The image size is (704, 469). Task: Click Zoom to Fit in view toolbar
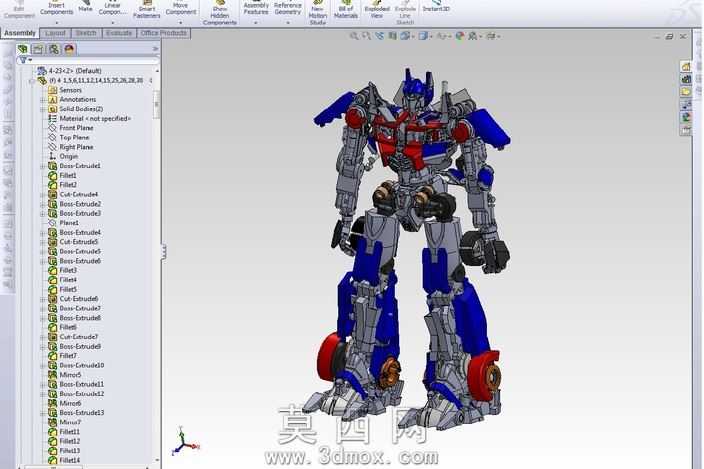point(354,36)
